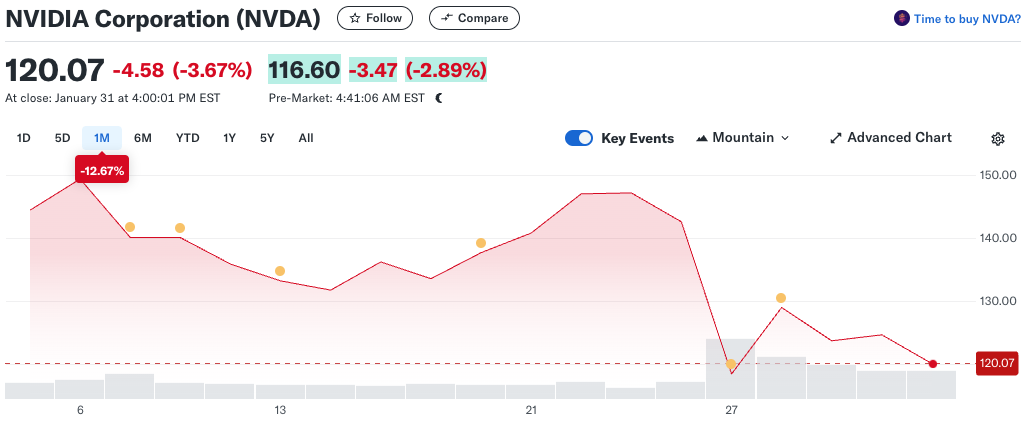The height and width of the screenshot is (423, 1034).
Task: Click the NVIDIA Corporation (NVDA) title
Action: click(x=163, y=18)
